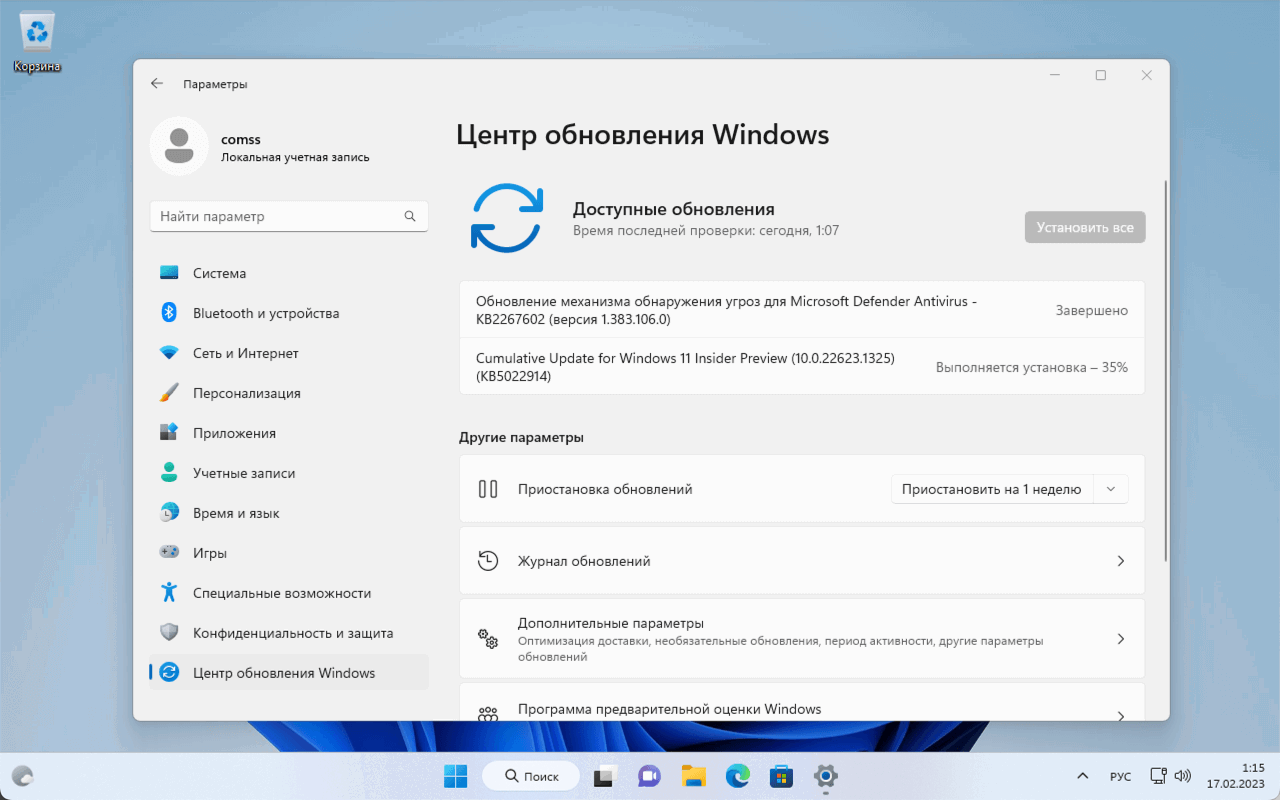
Task: Click the Выполняется установка – 35% status
Action: click(1032, 367)
